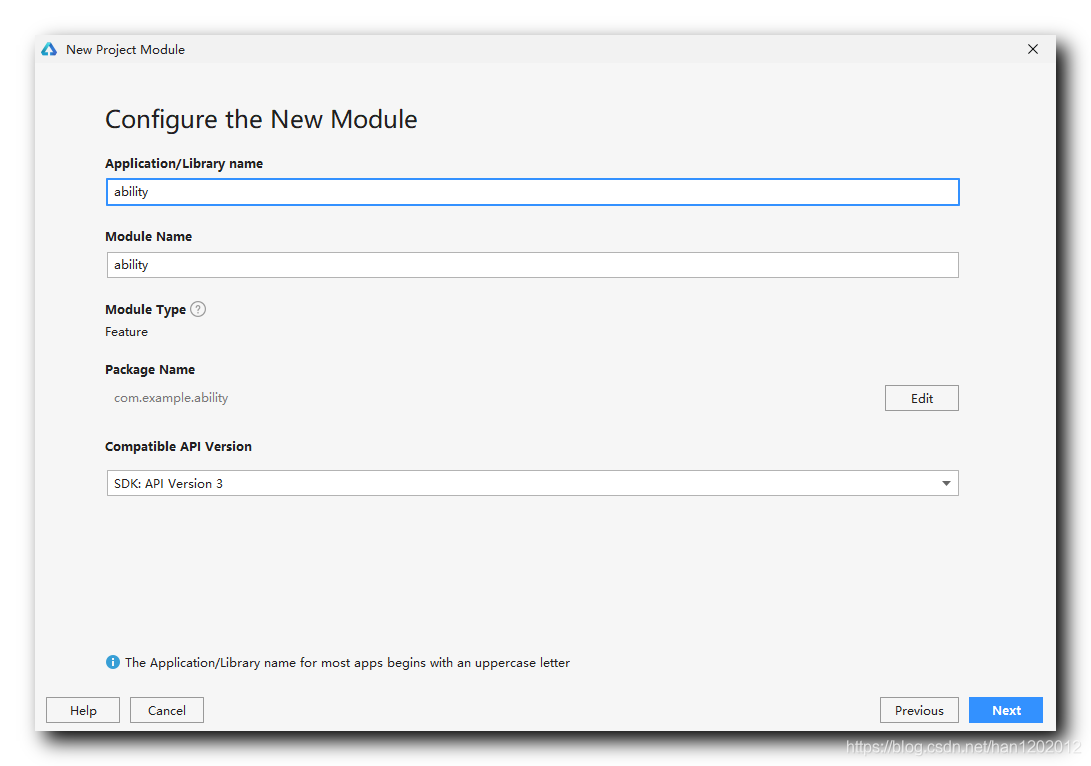Close the New Project Module dialog
This screenshot has height=766, width=1091.
point(1033,49)
